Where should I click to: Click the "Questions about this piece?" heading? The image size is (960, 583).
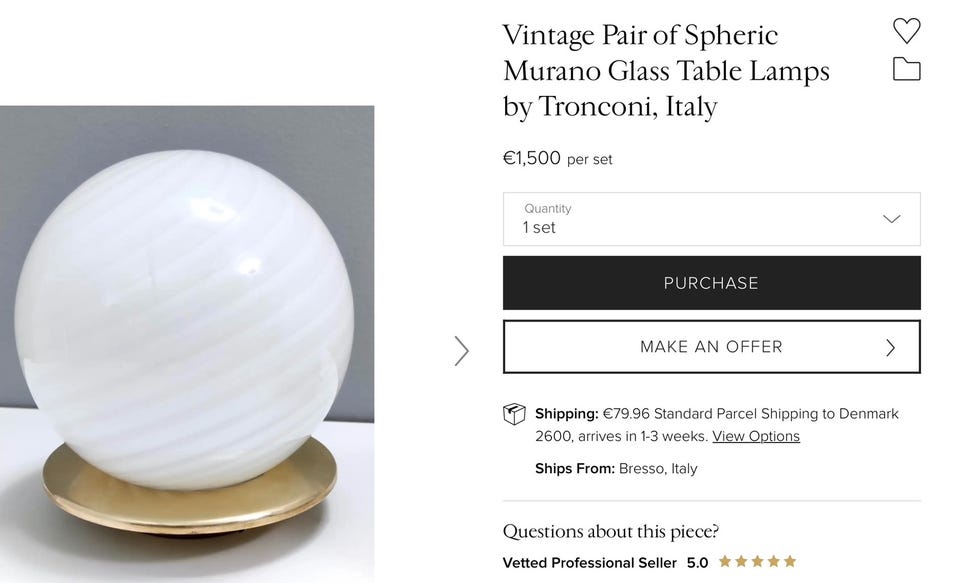pyautogui.click(x=610, y=531)
